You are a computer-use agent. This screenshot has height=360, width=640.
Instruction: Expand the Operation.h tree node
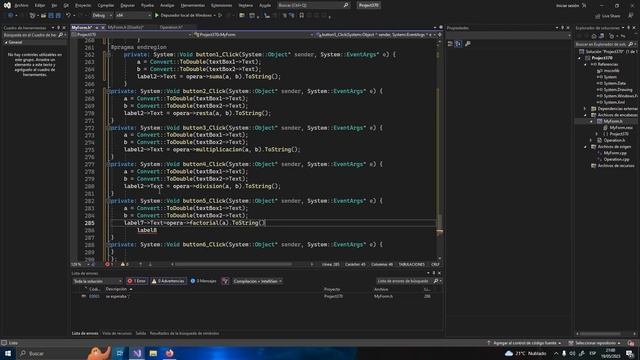(x=591, y=140)
